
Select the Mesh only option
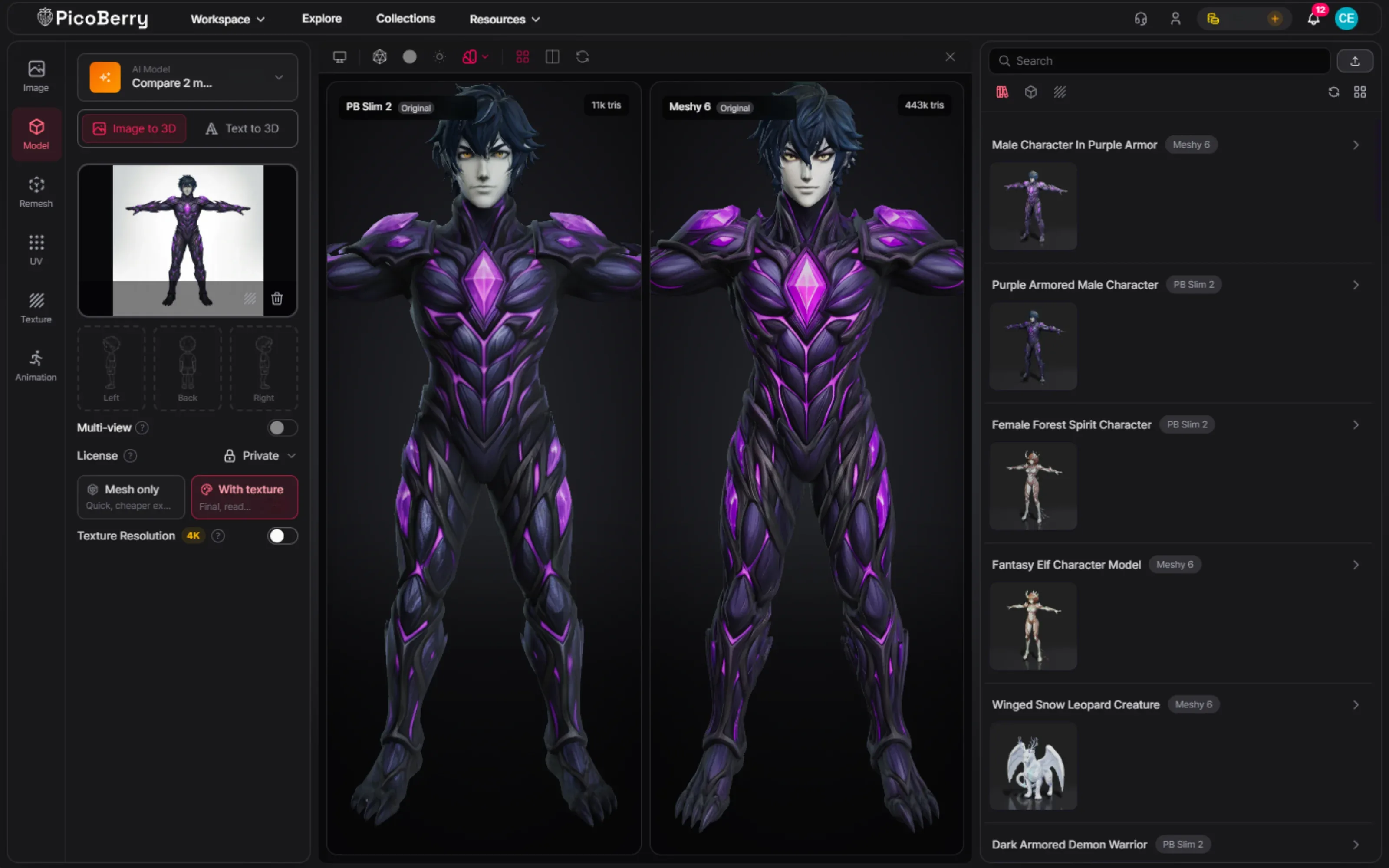(131, 496)
